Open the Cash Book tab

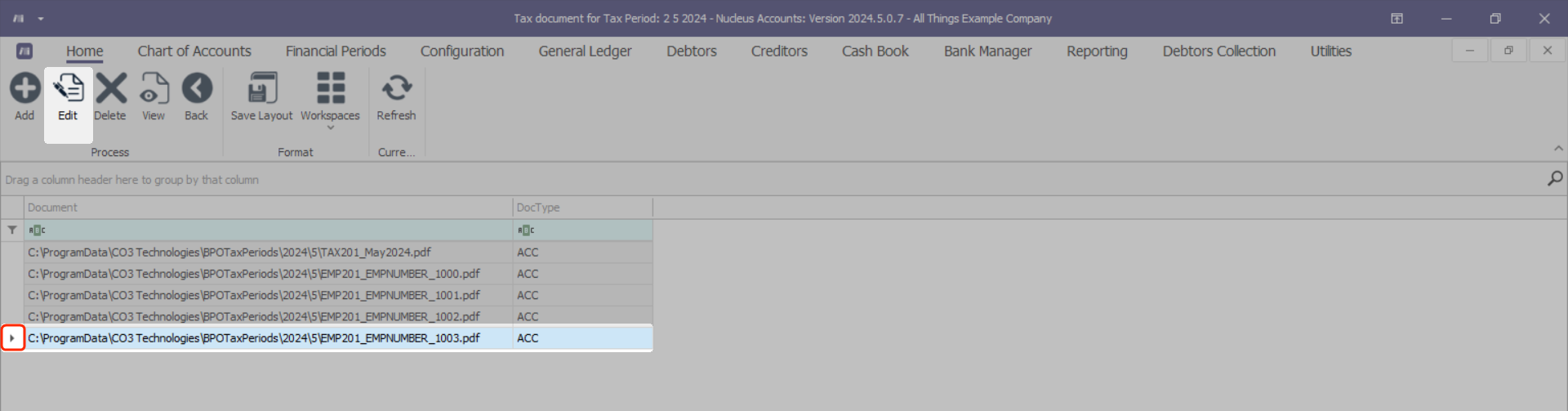coord(875,51)
